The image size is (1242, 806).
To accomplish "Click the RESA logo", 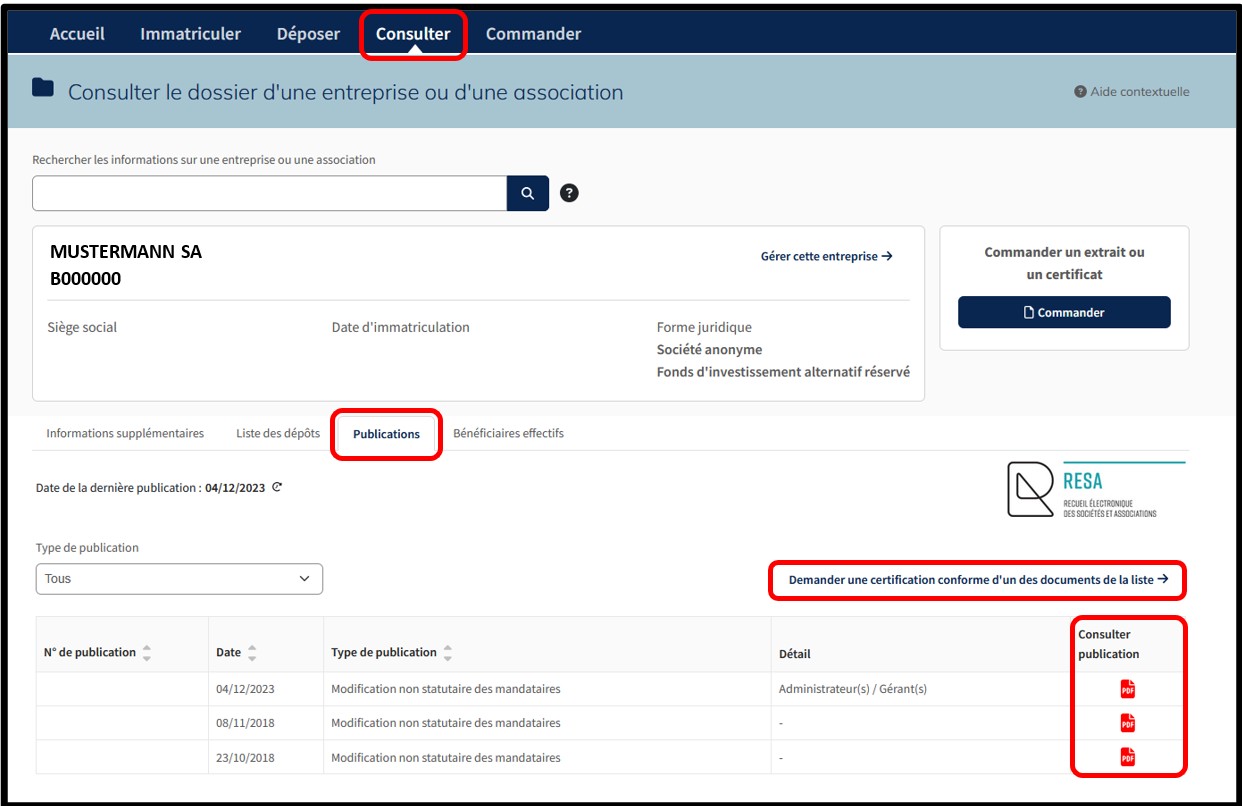I will pos(1095,490).
